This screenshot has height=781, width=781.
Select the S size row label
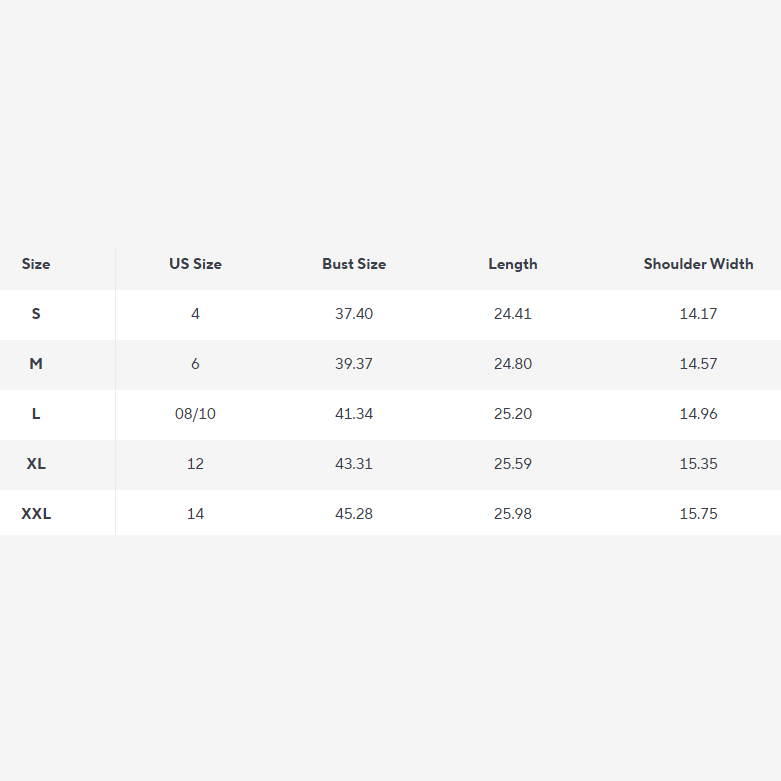(36, 314)
